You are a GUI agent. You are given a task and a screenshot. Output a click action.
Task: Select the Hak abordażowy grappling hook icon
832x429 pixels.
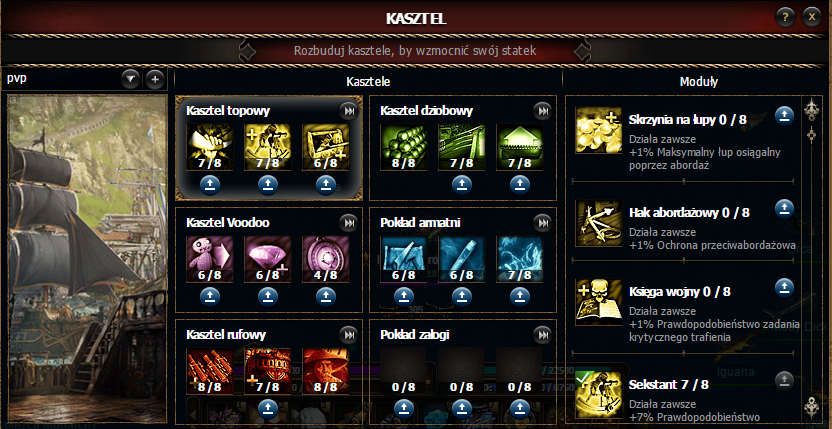pyautogui.click(x=599, y=224)
